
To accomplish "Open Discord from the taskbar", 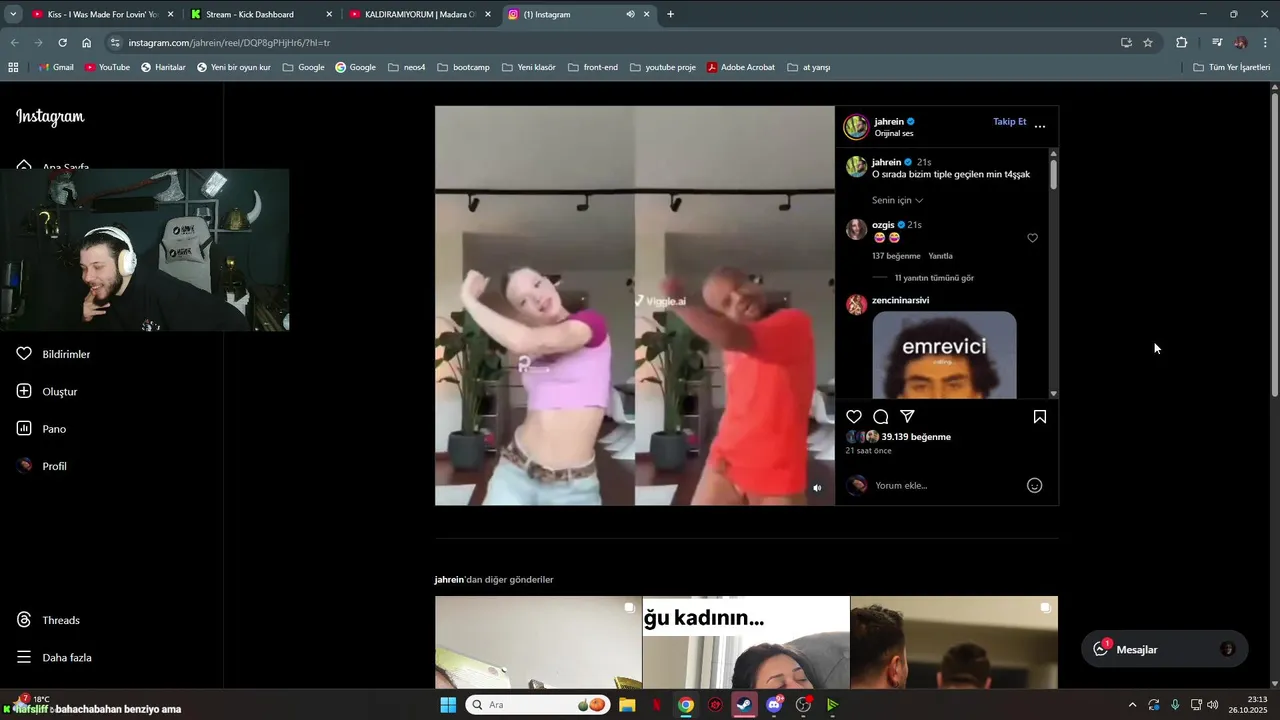I will (774, 705).
